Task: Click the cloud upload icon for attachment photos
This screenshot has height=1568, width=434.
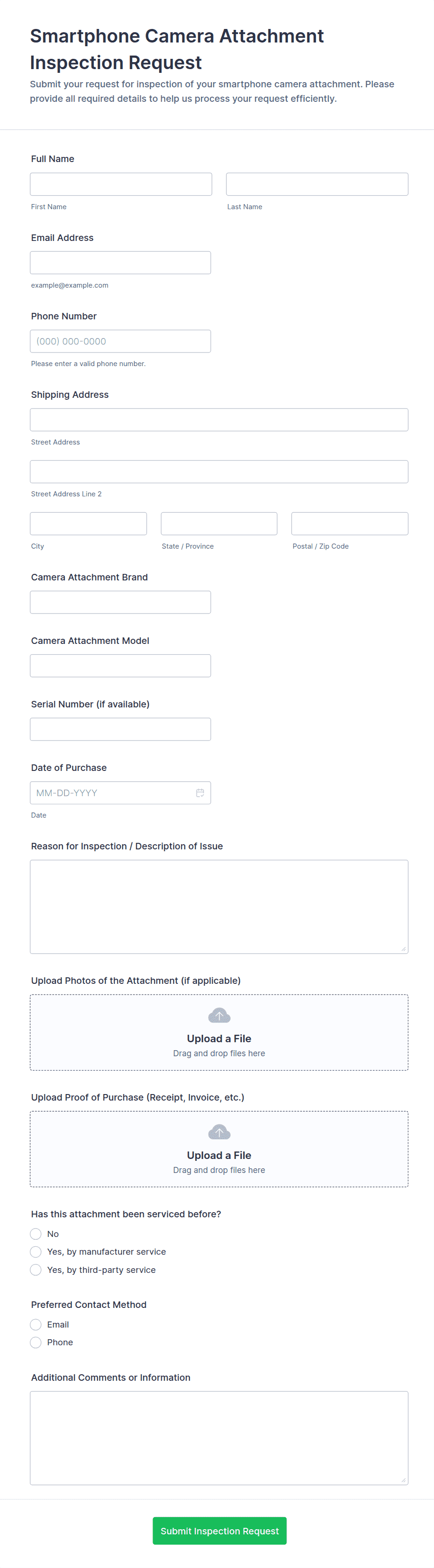Action: point(219,1015)
